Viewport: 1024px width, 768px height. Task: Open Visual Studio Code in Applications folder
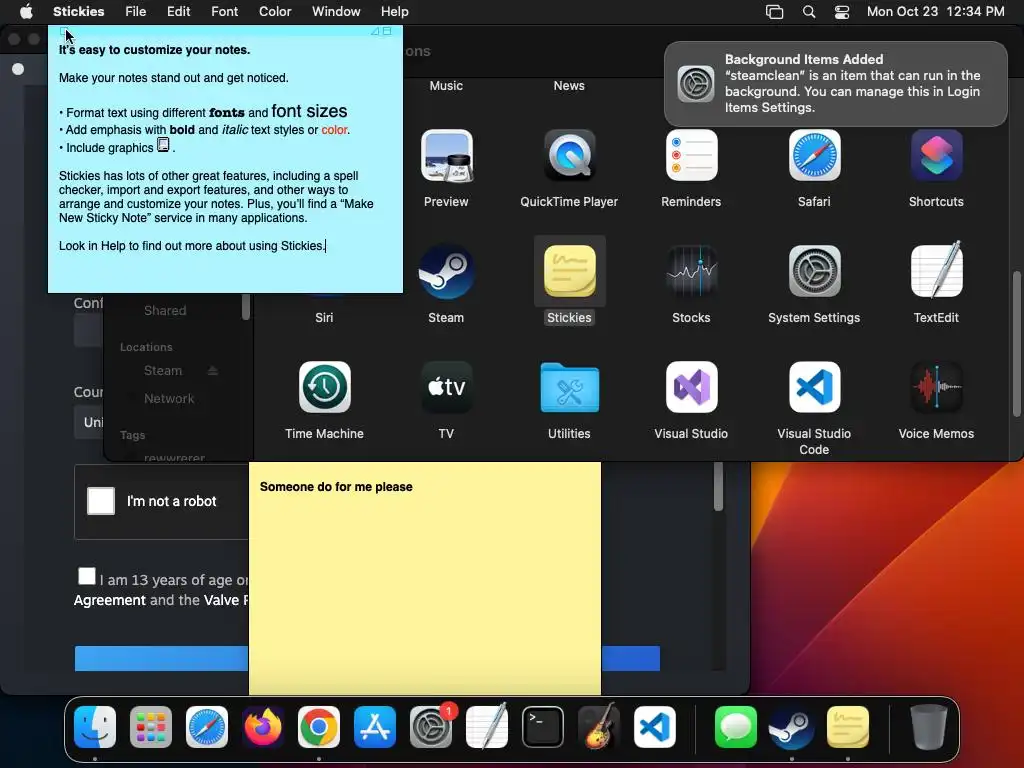pos(814,387)
